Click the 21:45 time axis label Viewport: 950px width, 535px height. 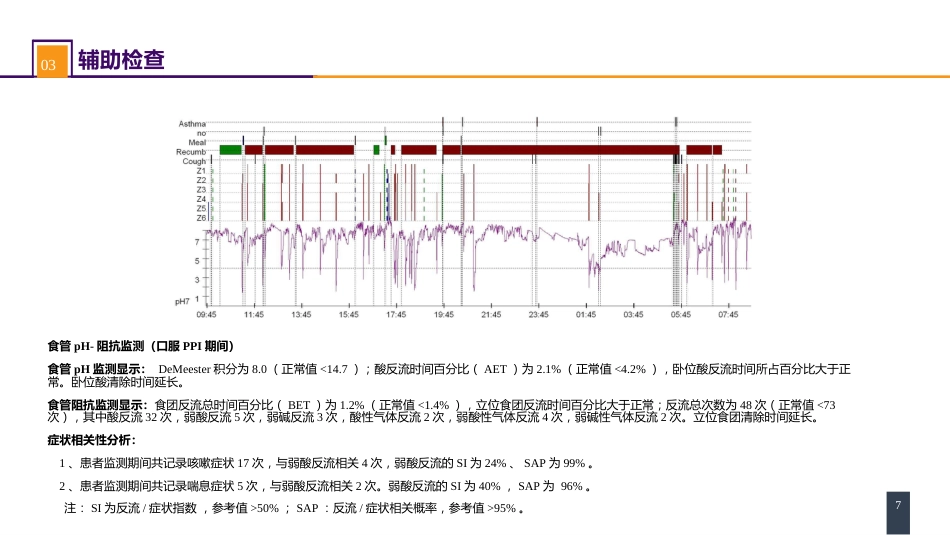pyautogui.click(x=491, y=314)
